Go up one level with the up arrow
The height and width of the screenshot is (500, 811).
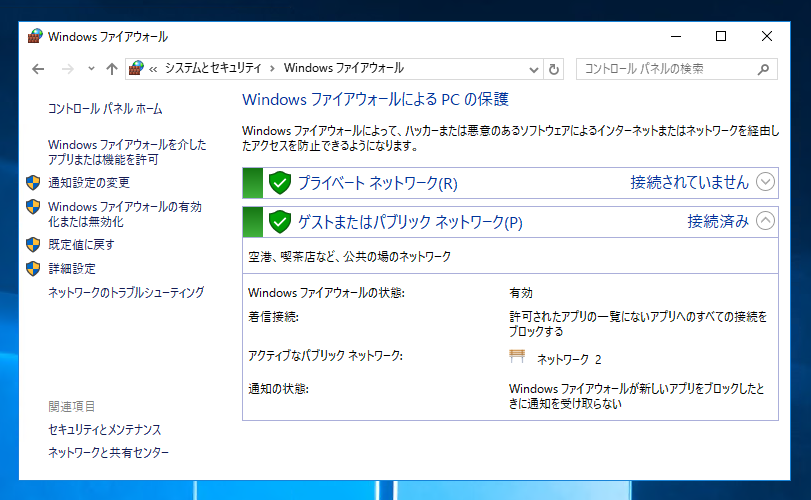point(112,69)
